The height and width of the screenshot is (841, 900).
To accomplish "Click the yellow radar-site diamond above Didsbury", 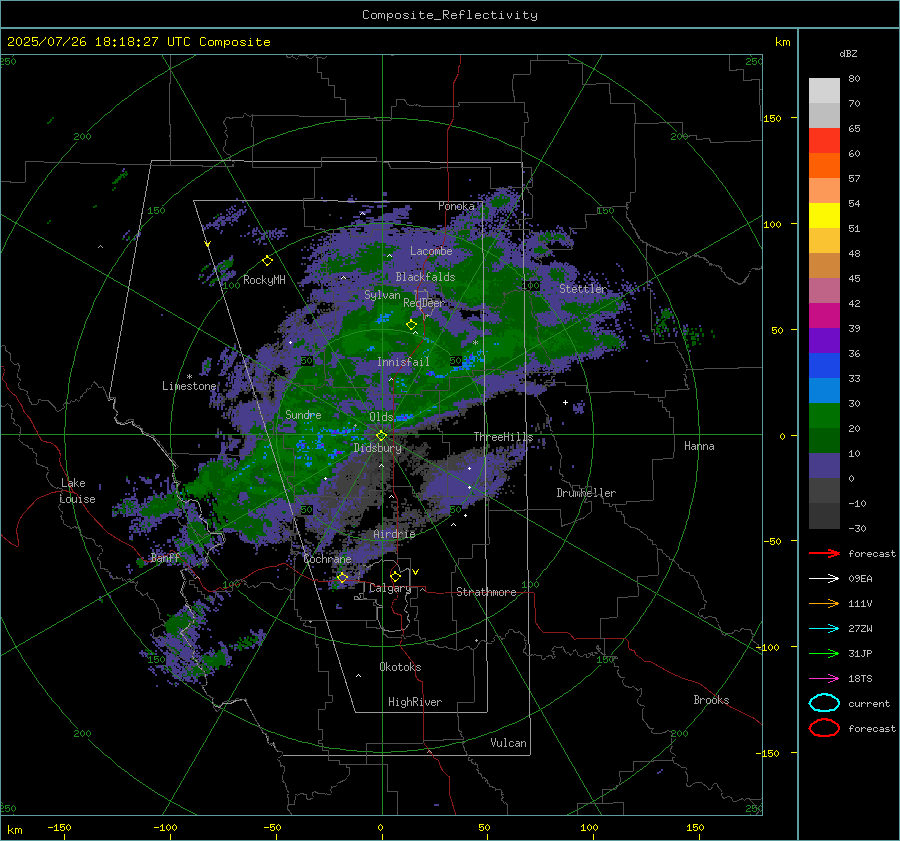I will 381,436.
